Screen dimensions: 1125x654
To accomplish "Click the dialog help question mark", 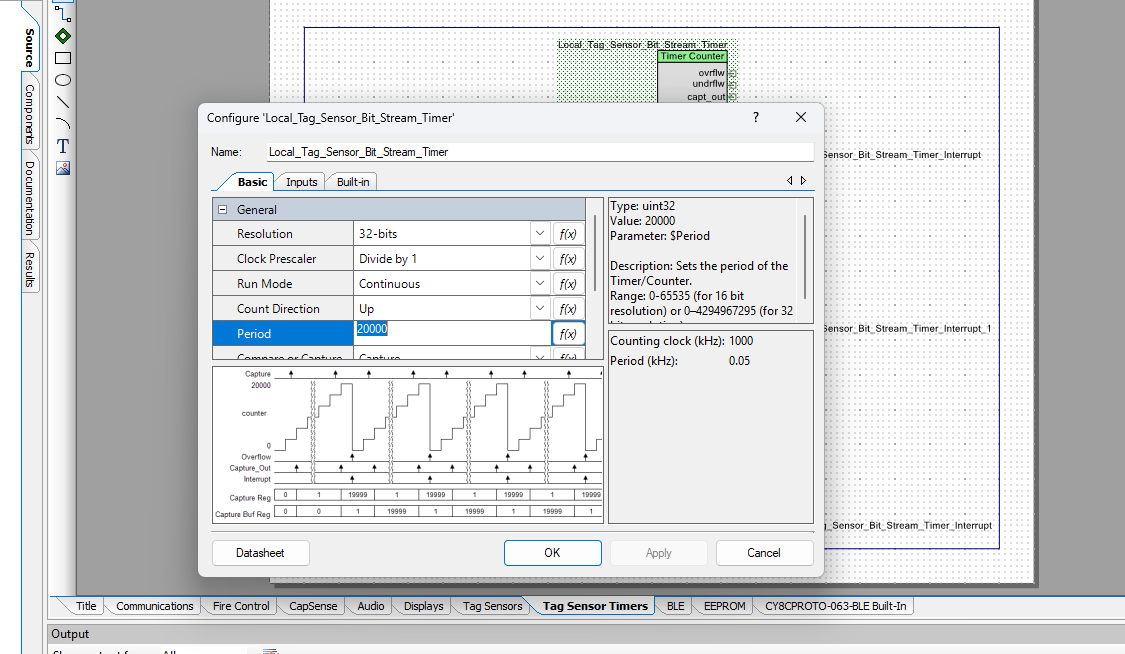I will 755,117.
